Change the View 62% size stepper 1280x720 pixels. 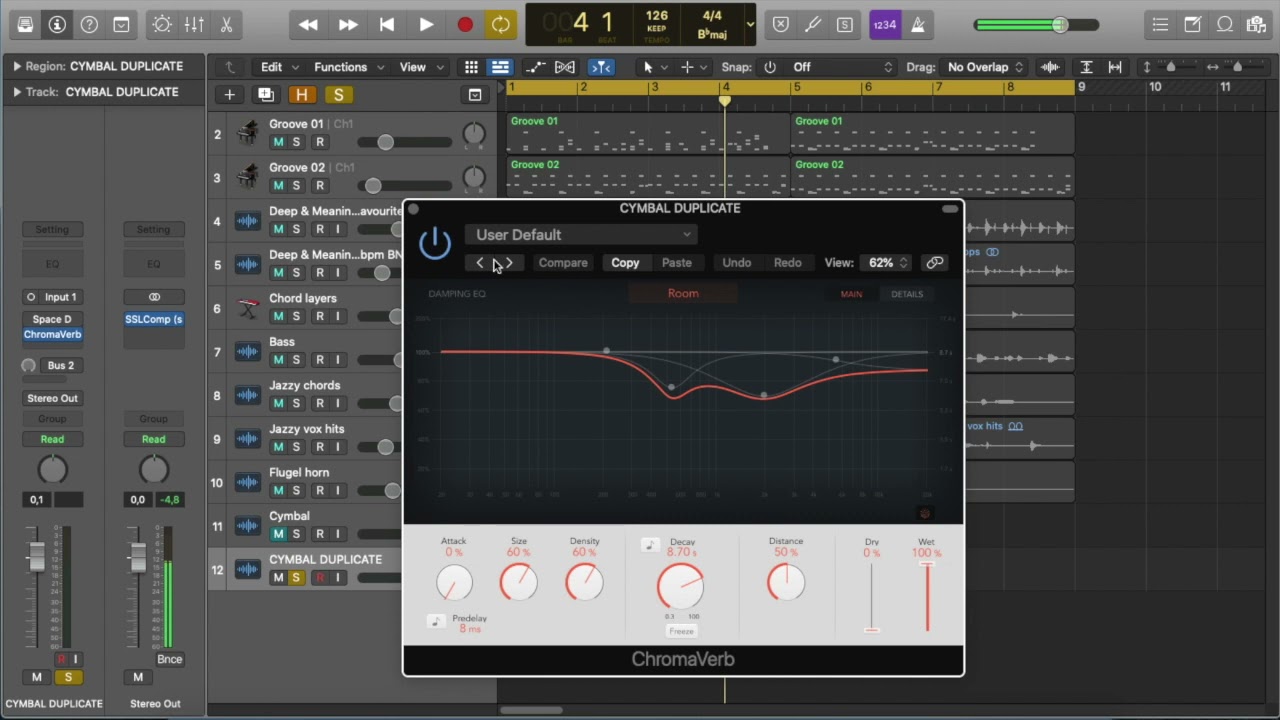pyautogui.click(x=888, y=263)
